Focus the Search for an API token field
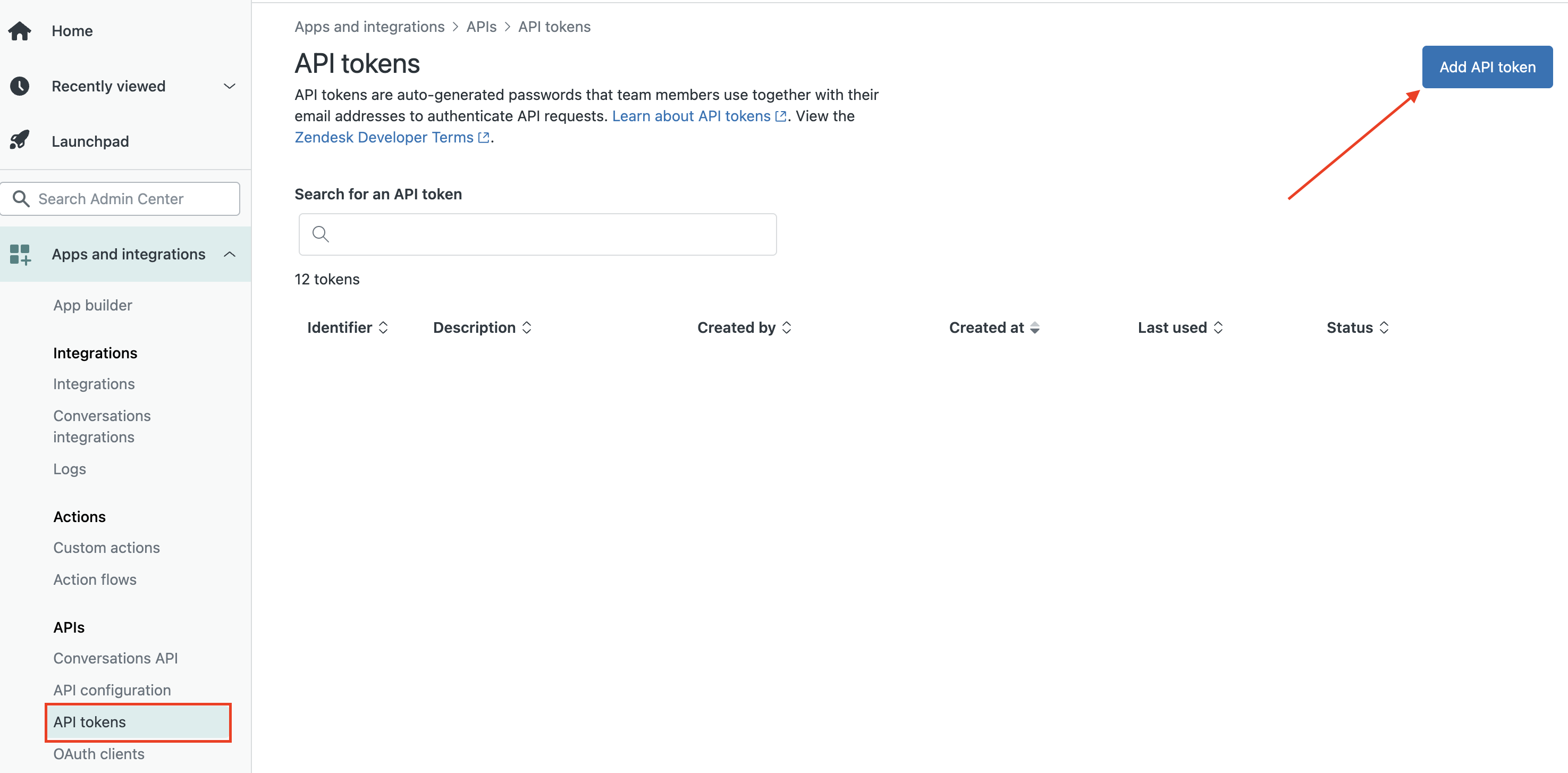Image resolution: width=1568 pixels, height=773 pixels. [537, 234]
